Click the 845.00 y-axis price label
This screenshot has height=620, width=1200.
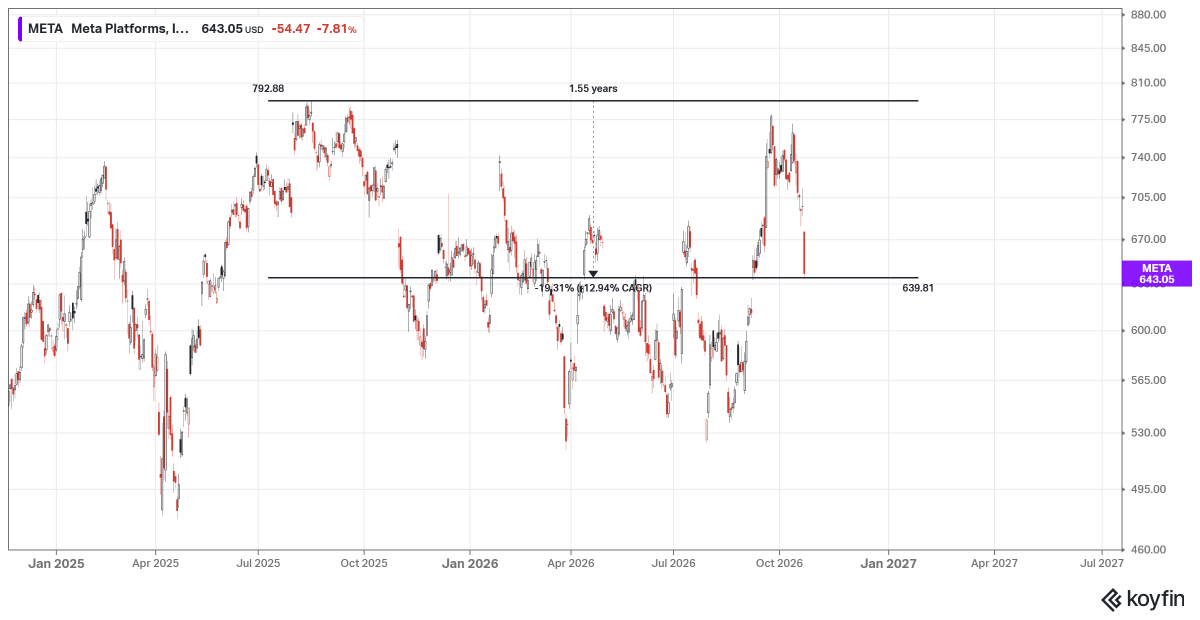point(1148,48)
